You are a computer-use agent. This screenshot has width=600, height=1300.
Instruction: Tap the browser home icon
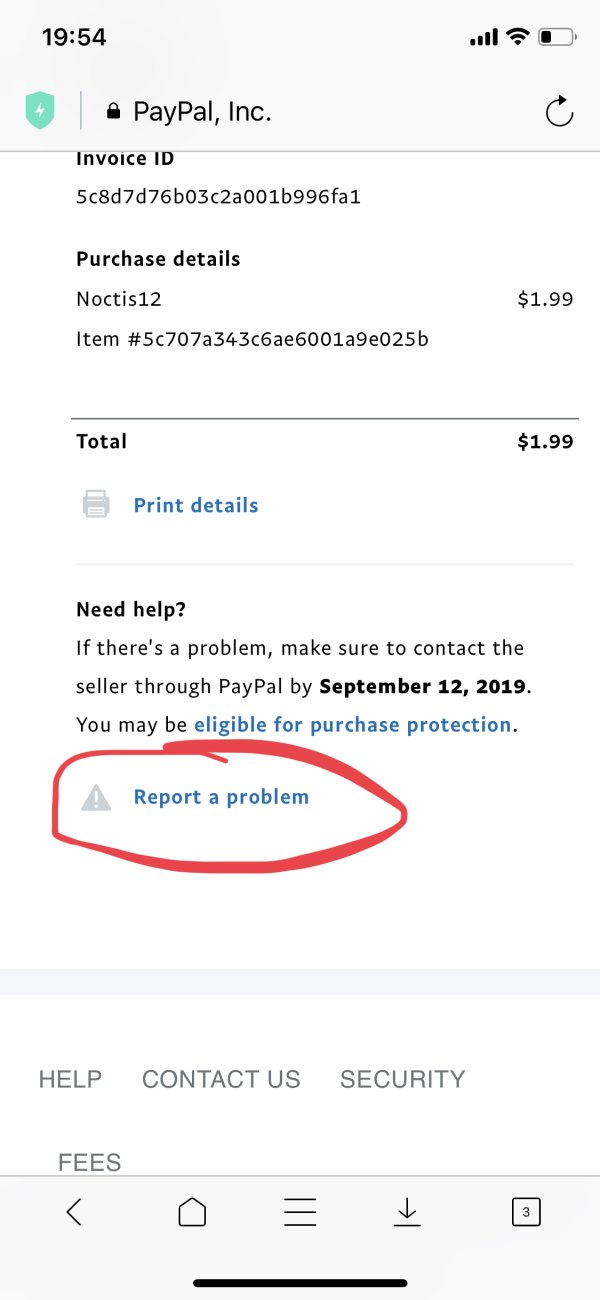192,1212
